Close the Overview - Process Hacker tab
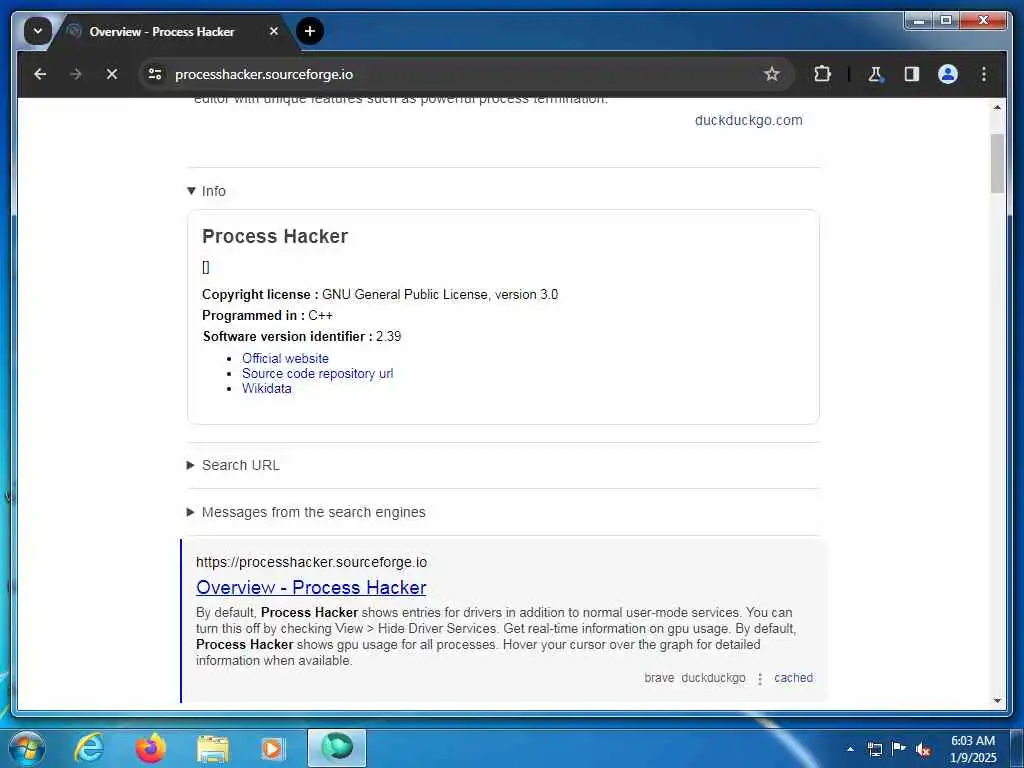This screenshot has height=768, width=1024. coord(274,31)
